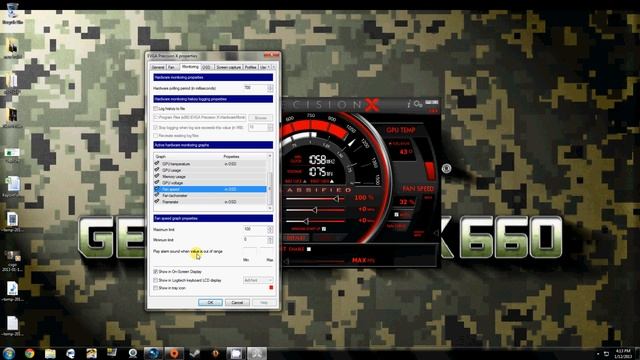Open Steam from the taskbar
Screen dimensions: 640x360
[195, 353]
